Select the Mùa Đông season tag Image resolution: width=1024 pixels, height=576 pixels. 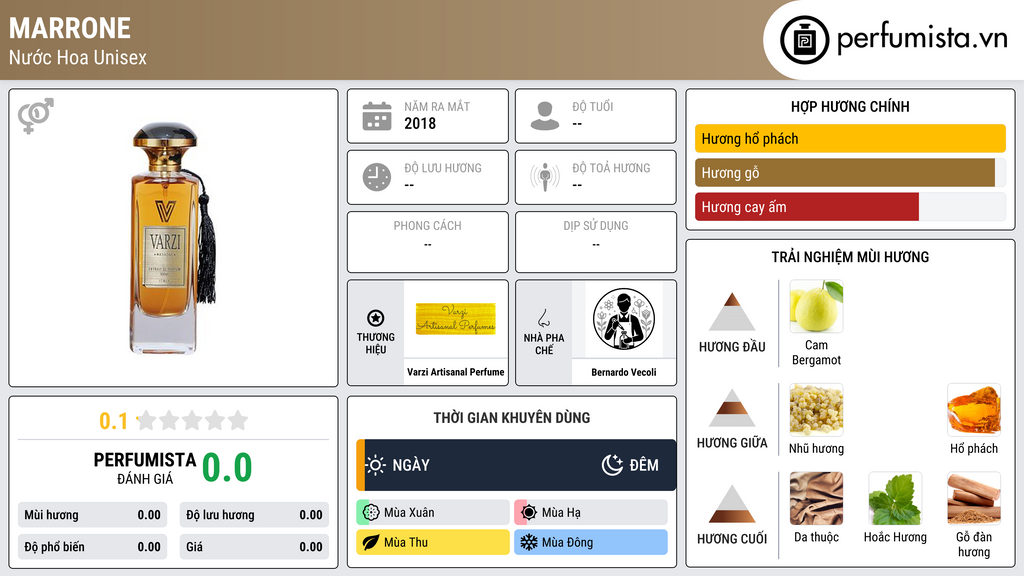pyautogui.click(x=591, y=542)
